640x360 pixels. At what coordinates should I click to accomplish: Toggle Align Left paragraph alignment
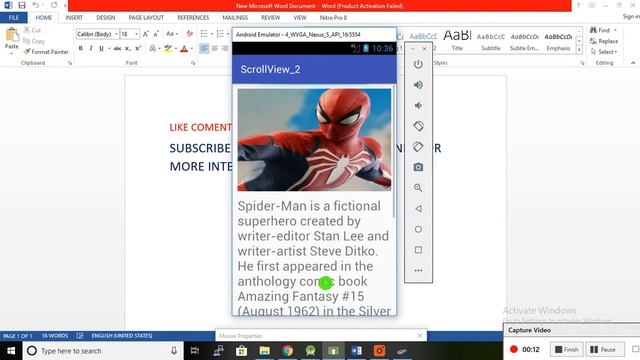(x=204, y=49)
